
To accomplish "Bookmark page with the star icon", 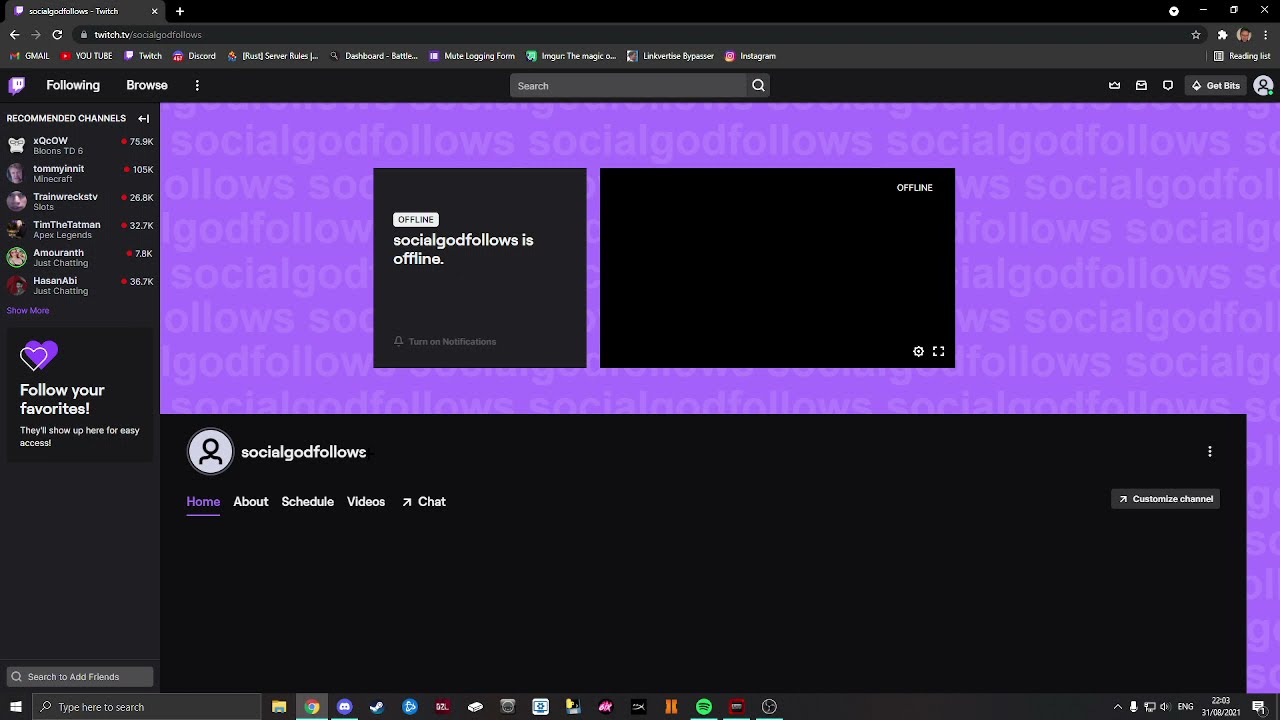I will (x=1196, y=34).
